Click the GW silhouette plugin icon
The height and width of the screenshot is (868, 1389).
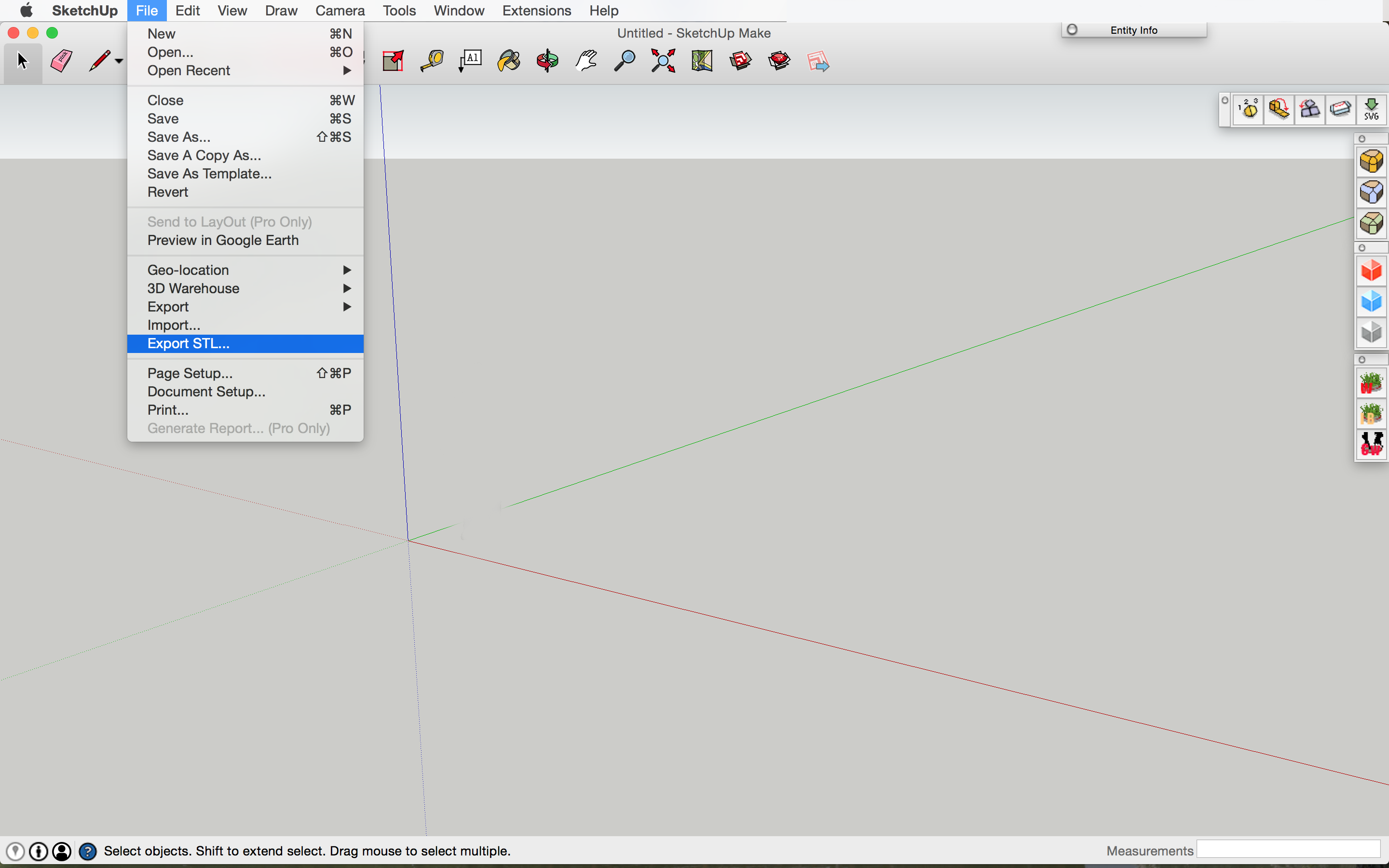(x=1371, y=444)
